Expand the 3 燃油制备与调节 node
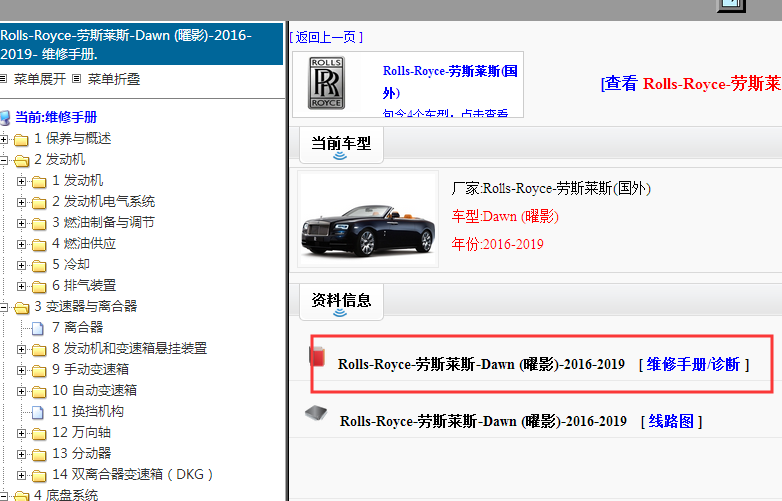This screenshot has width=782, height=501. (21, 223)
